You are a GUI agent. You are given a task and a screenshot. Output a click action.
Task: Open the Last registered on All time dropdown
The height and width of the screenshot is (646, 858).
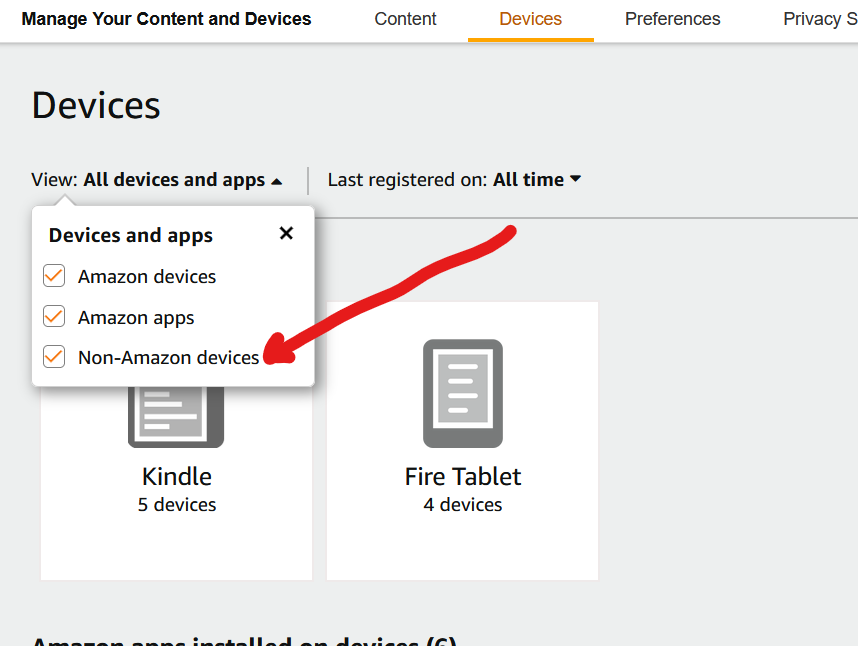click(x=537, y=180)
